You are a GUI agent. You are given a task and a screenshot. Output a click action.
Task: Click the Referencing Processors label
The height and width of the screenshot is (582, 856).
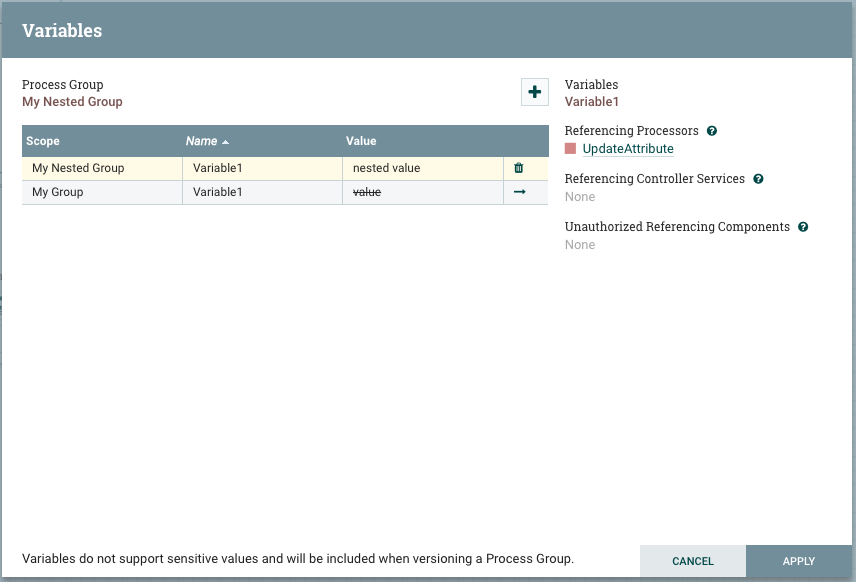(632, 131)
